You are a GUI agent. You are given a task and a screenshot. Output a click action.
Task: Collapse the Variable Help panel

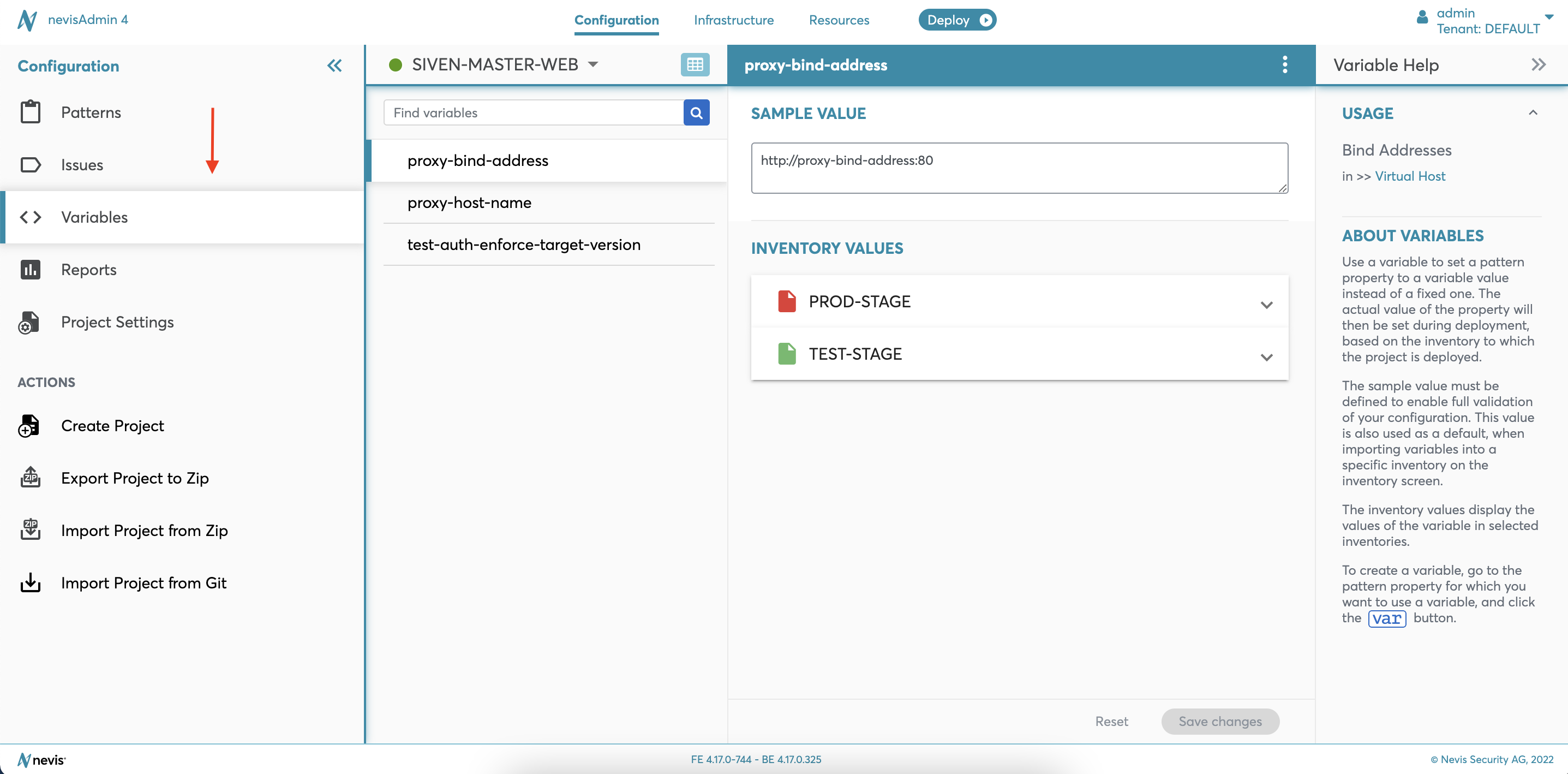coord(1538,64)
